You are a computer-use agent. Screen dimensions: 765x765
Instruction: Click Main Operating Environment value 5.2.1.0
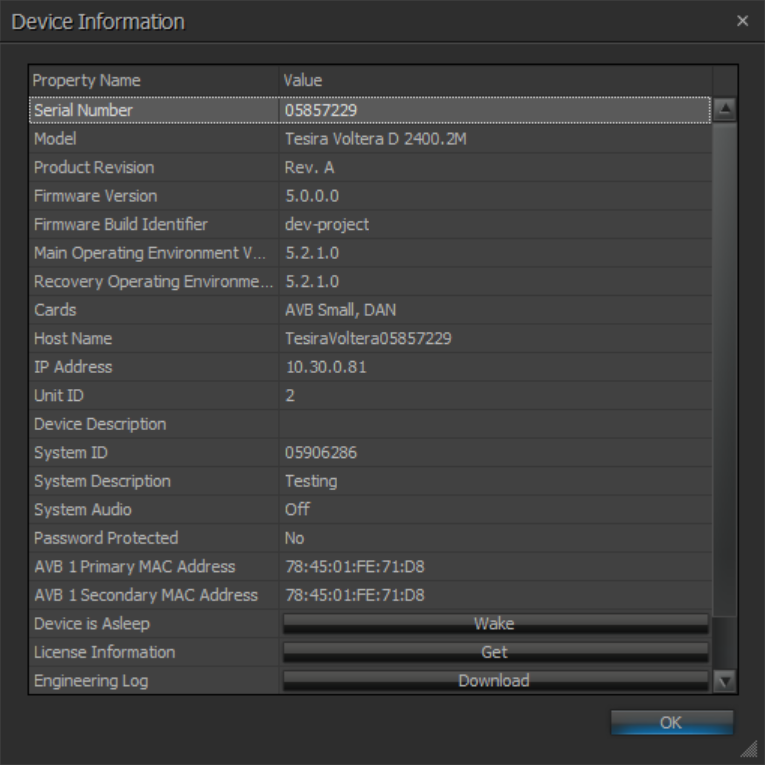(x=312, y=253)
